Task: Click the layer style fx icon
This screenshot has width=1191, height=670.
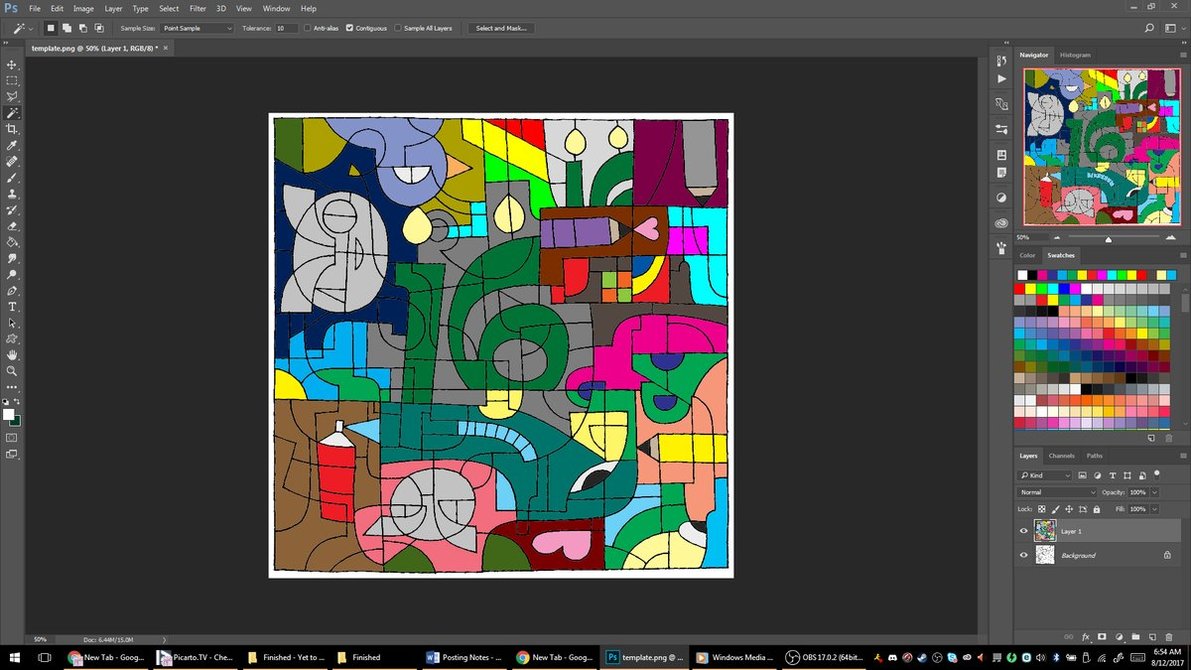Action: click(1085, 636)
